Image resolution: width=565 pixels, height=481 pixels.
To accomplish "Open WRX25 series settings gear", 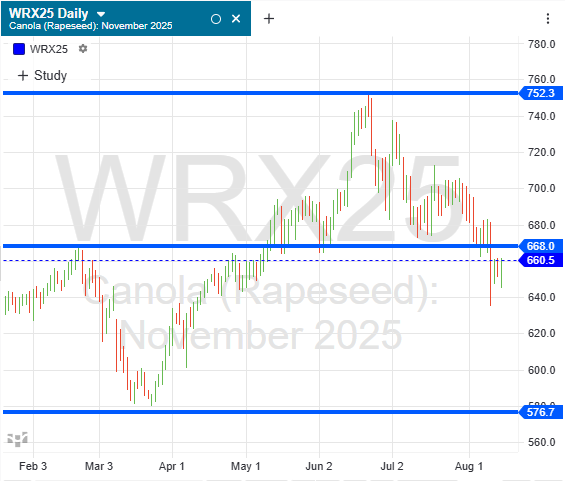I will coord(83,48).
